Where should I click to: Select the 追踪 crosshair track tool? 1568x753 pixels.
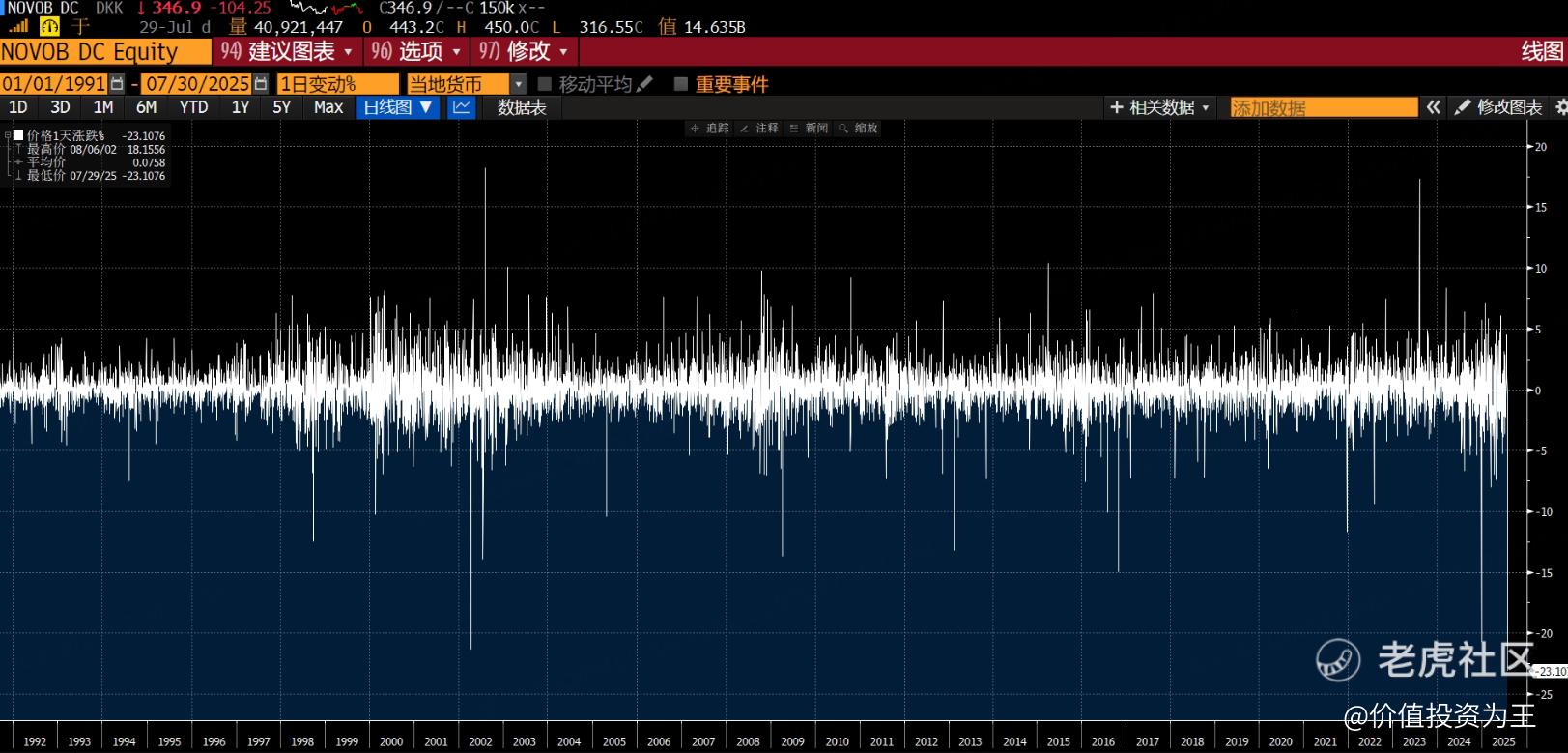[x=709, y=128]
